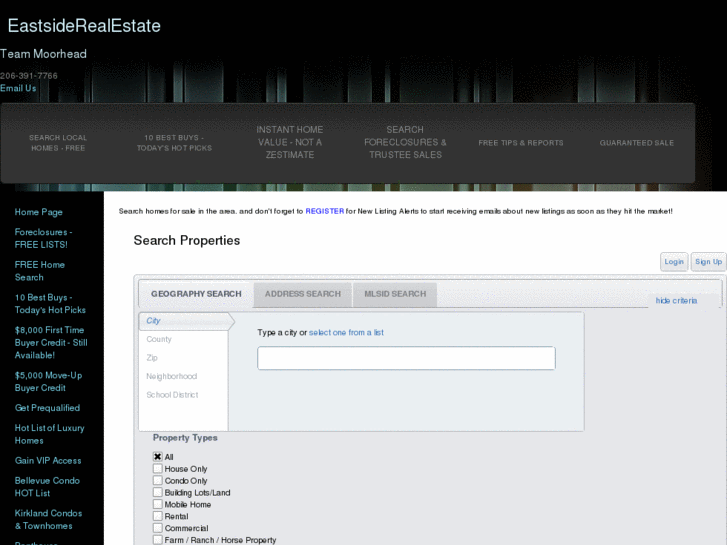Check the Rental property type
Image resolution: width=727 pixels, height=545 pixels.
(158, 516)
